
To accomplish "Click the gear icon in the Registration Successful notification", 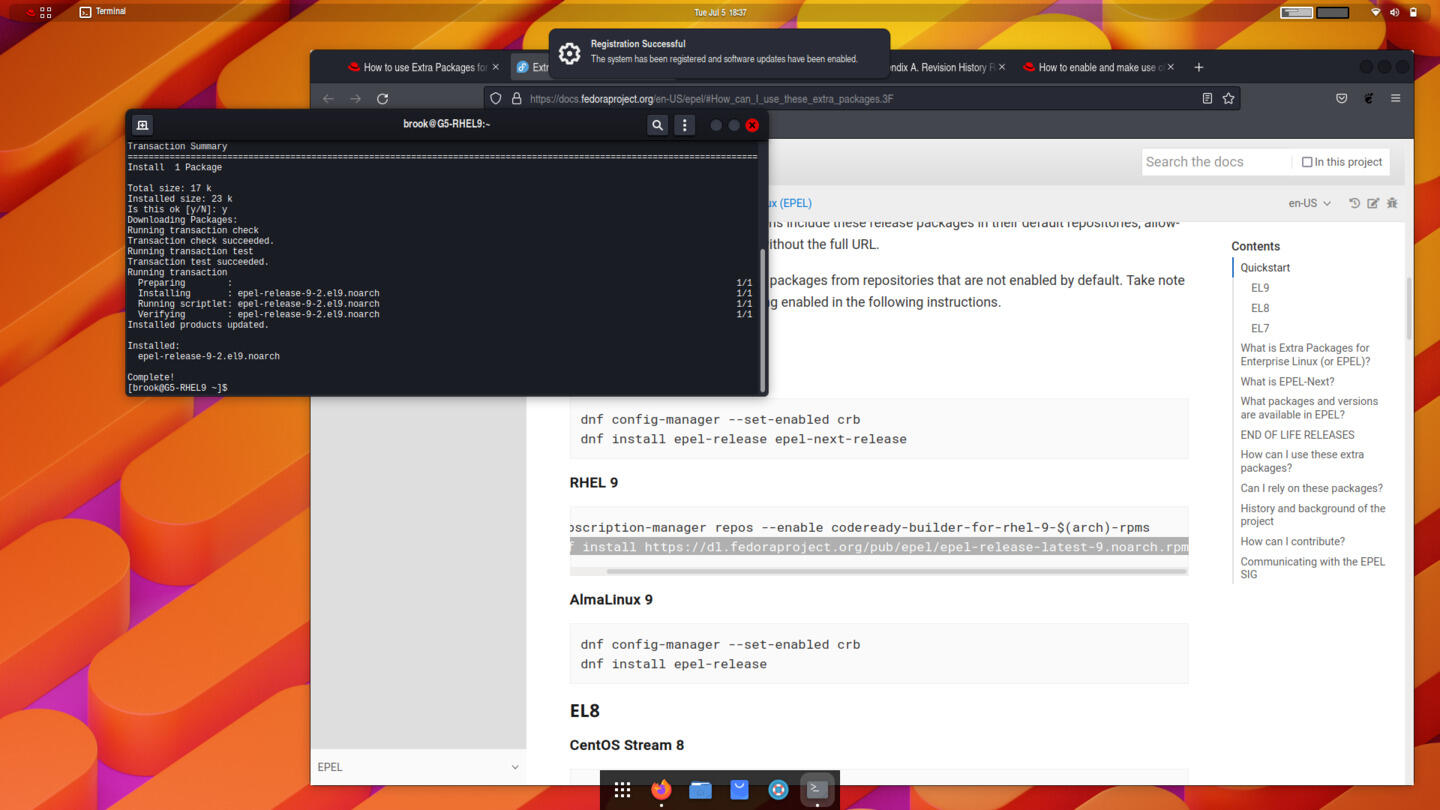I will 569,53.
